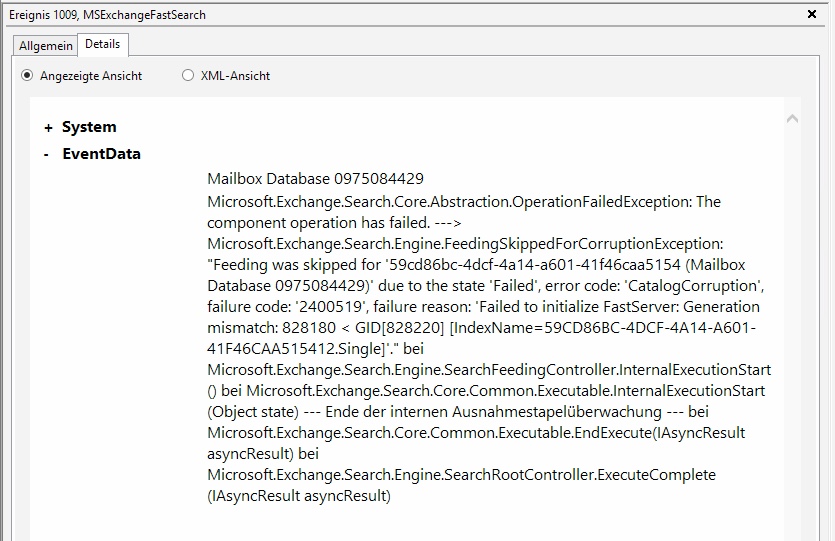Collapse the EventData node

tap(47, 154)
